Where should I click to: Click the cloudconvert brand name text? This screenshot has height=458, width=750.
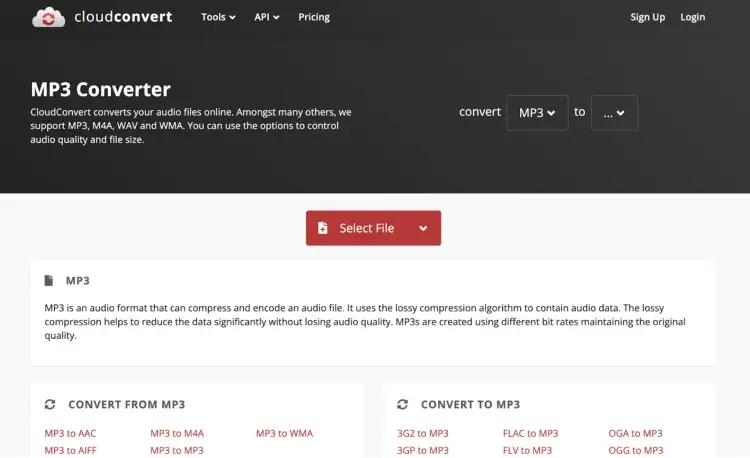pos(123,17)
